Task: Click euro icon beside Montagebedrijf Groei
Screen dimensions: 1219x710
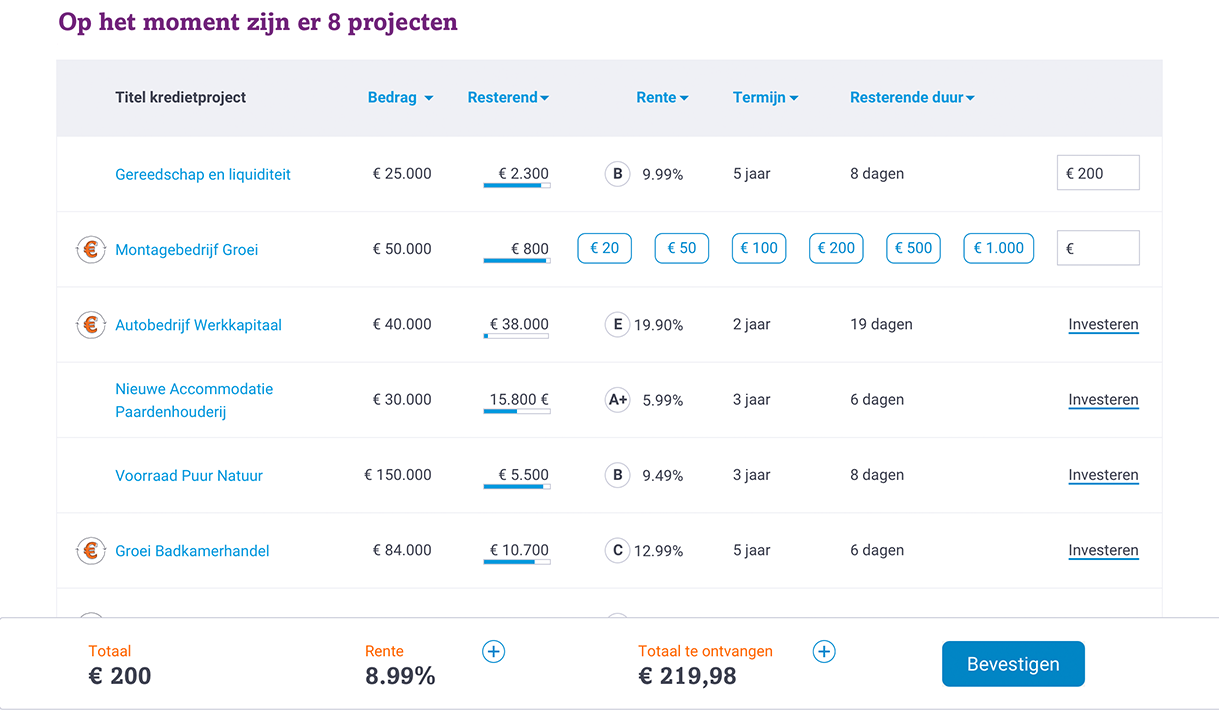Action: [91, 249]
